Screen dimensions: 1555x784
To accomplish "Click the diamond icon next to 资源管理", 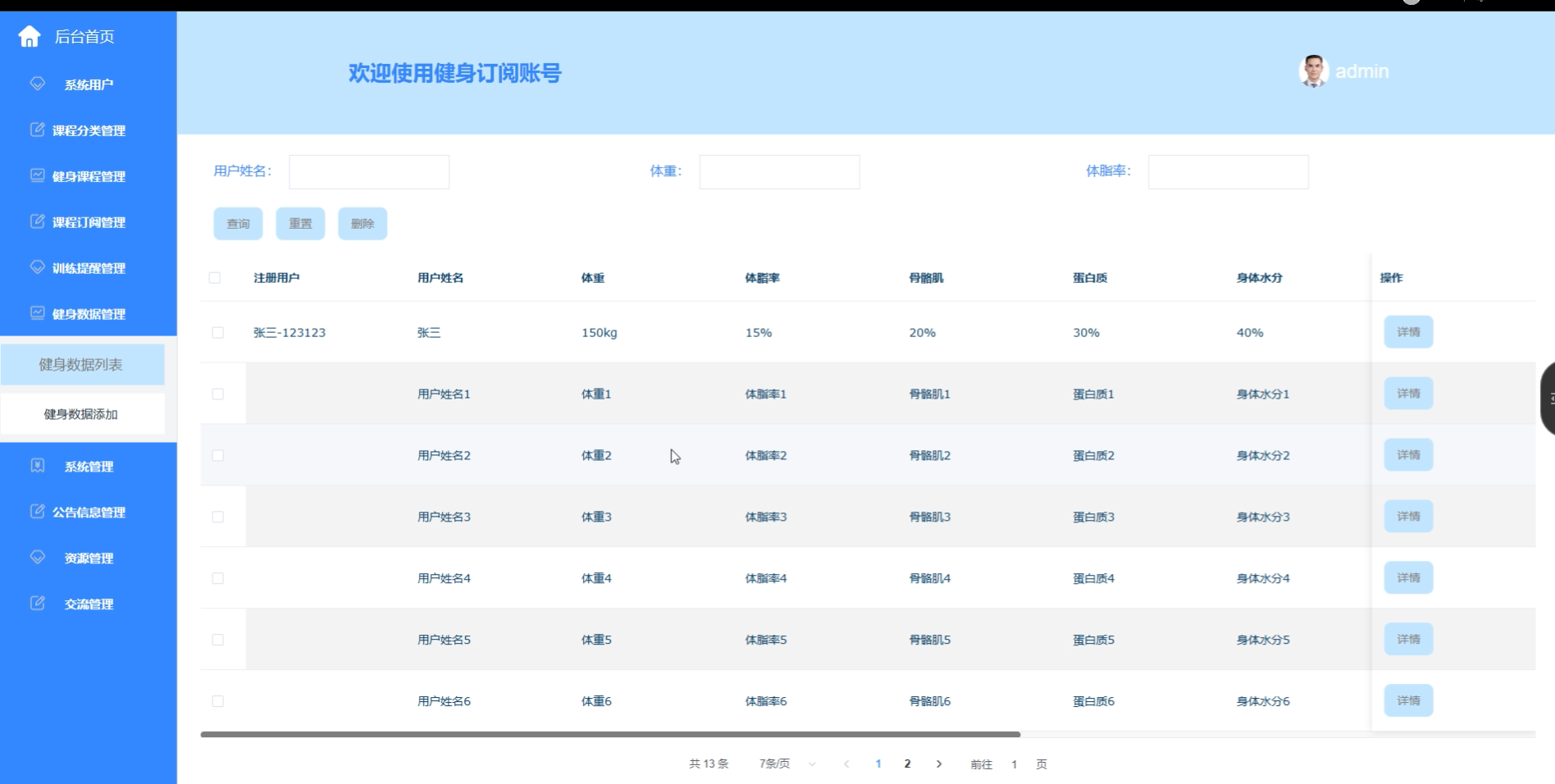I will point(38,558).
